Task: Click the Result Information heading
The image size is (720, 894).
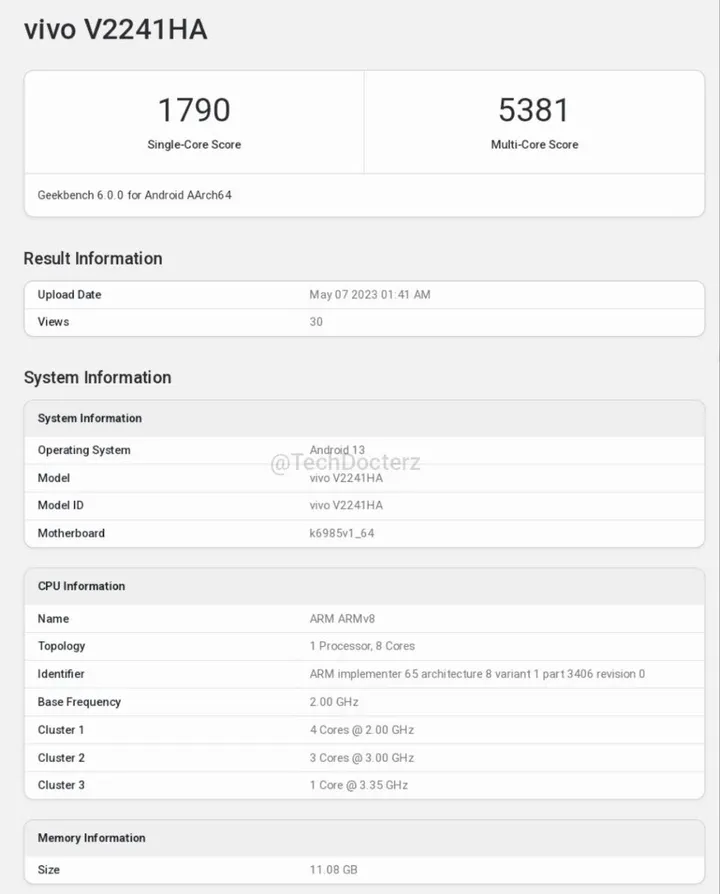Action: pos(93,258)
